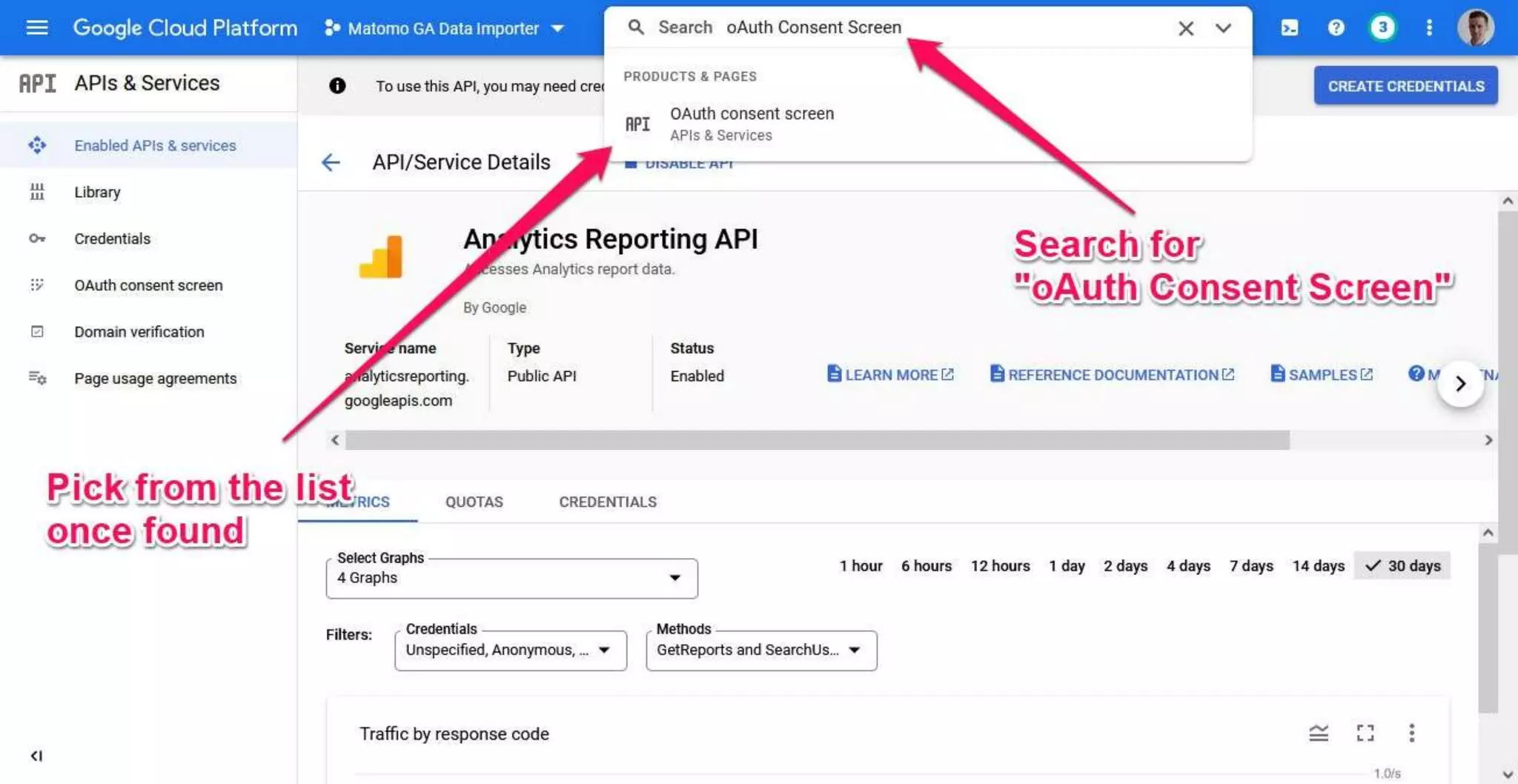Select the 30 days time range
The image size is (1518, 784).
[x=1402, y=566]
